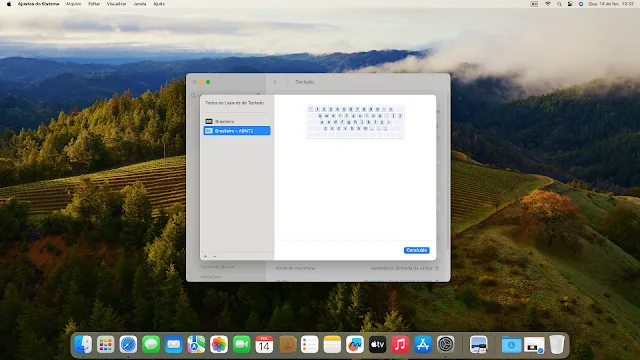Click the green zoom window button

[x=208, y=82]
